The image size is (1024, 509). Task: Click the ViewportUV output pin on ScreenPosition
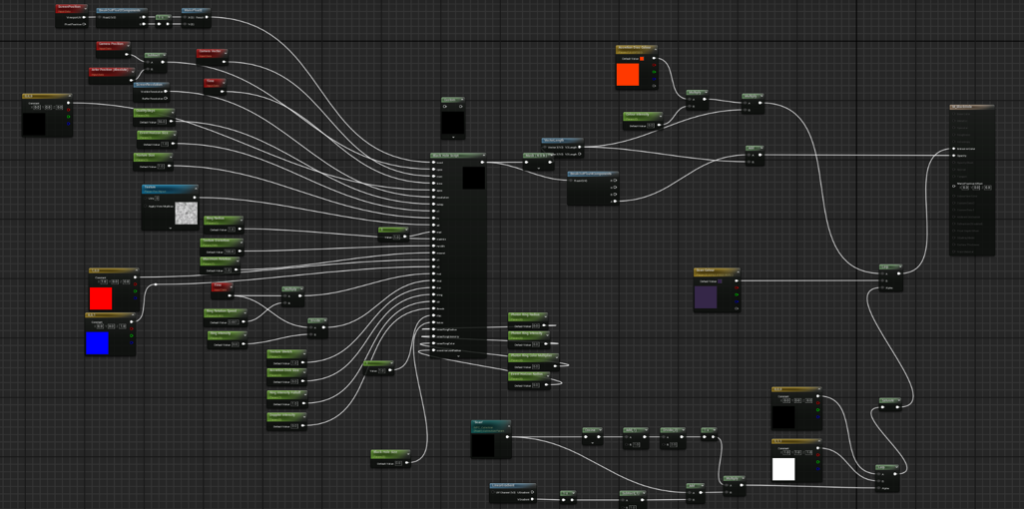[x=85, y=18]
